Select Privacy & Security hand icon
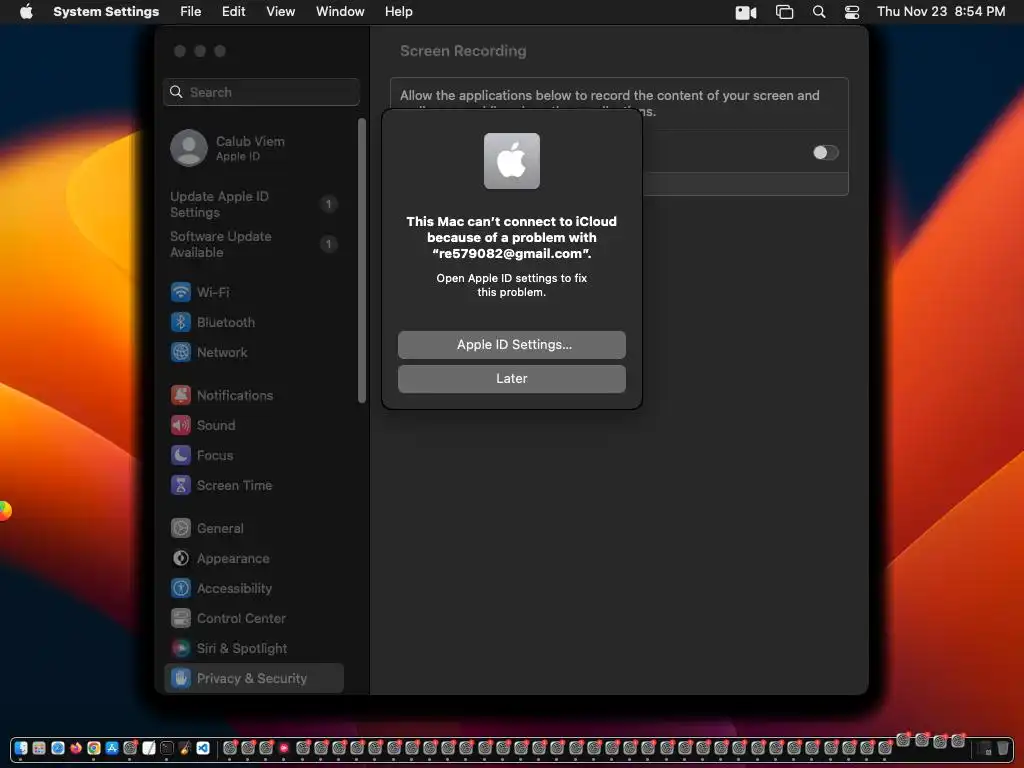The width and height of the screenshot is (1024, 768). tap(181, 679)
